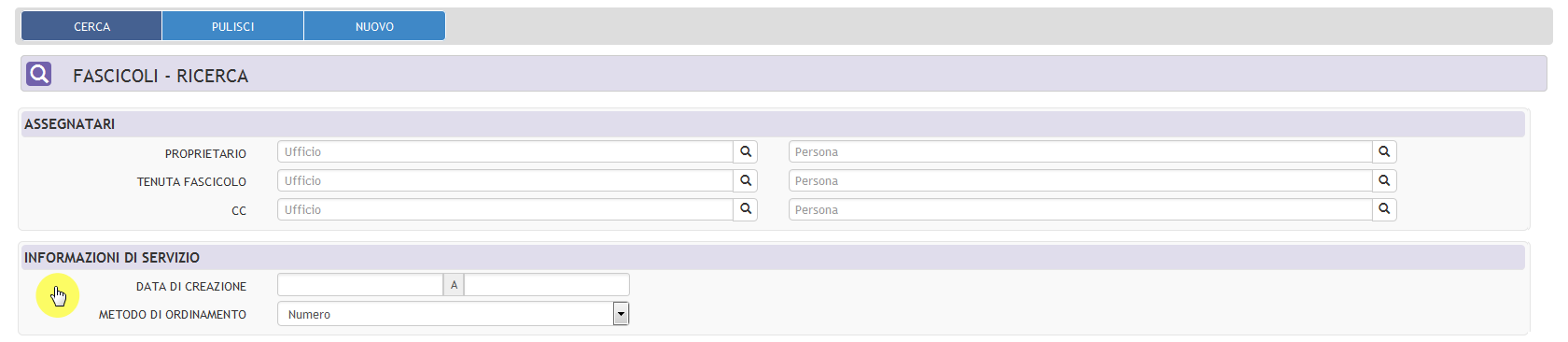1568x342 pixels.
Task: Select the Numero ordering combo box
Action: 454,314
